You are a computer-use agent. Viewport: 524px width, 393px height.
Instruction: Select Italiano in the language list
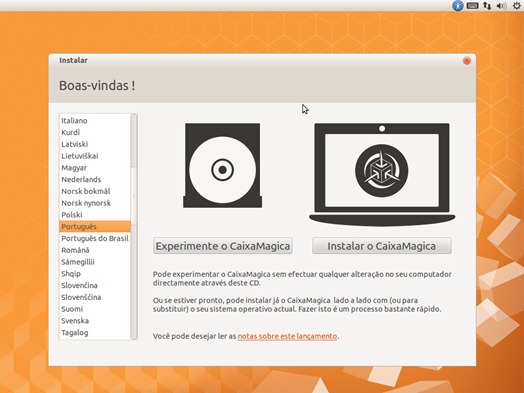95,121
